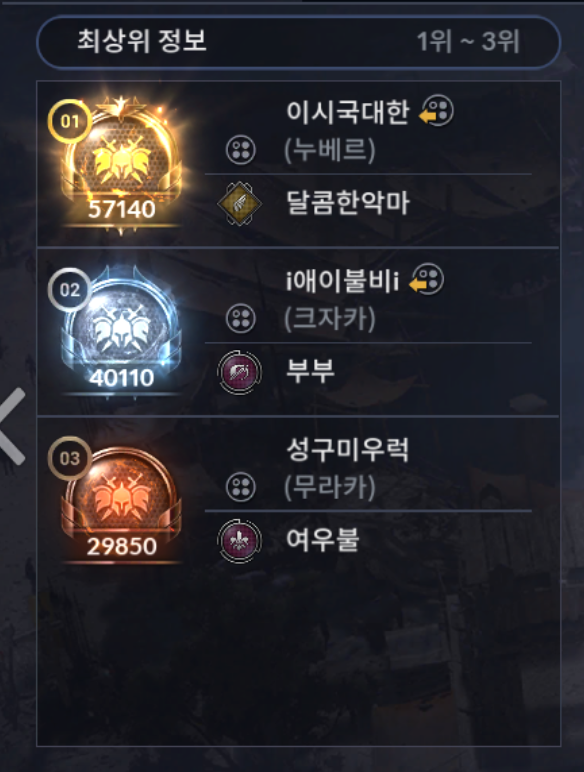Click the server icon beside (크자카)

(241, 318)
